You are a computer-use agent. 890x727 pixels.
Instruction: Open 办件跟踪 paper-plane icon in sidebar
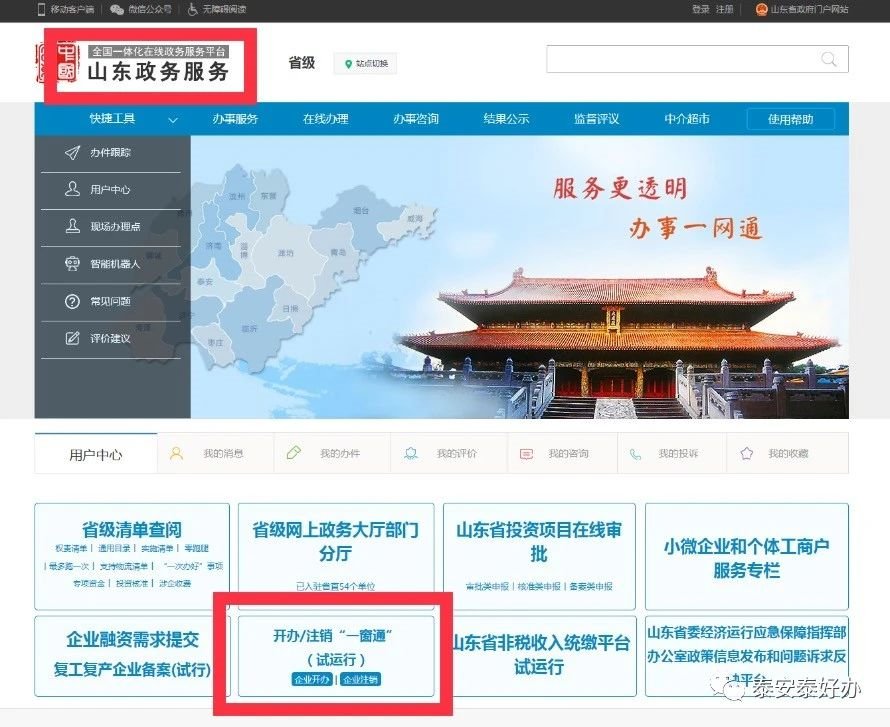pos(72,153)
